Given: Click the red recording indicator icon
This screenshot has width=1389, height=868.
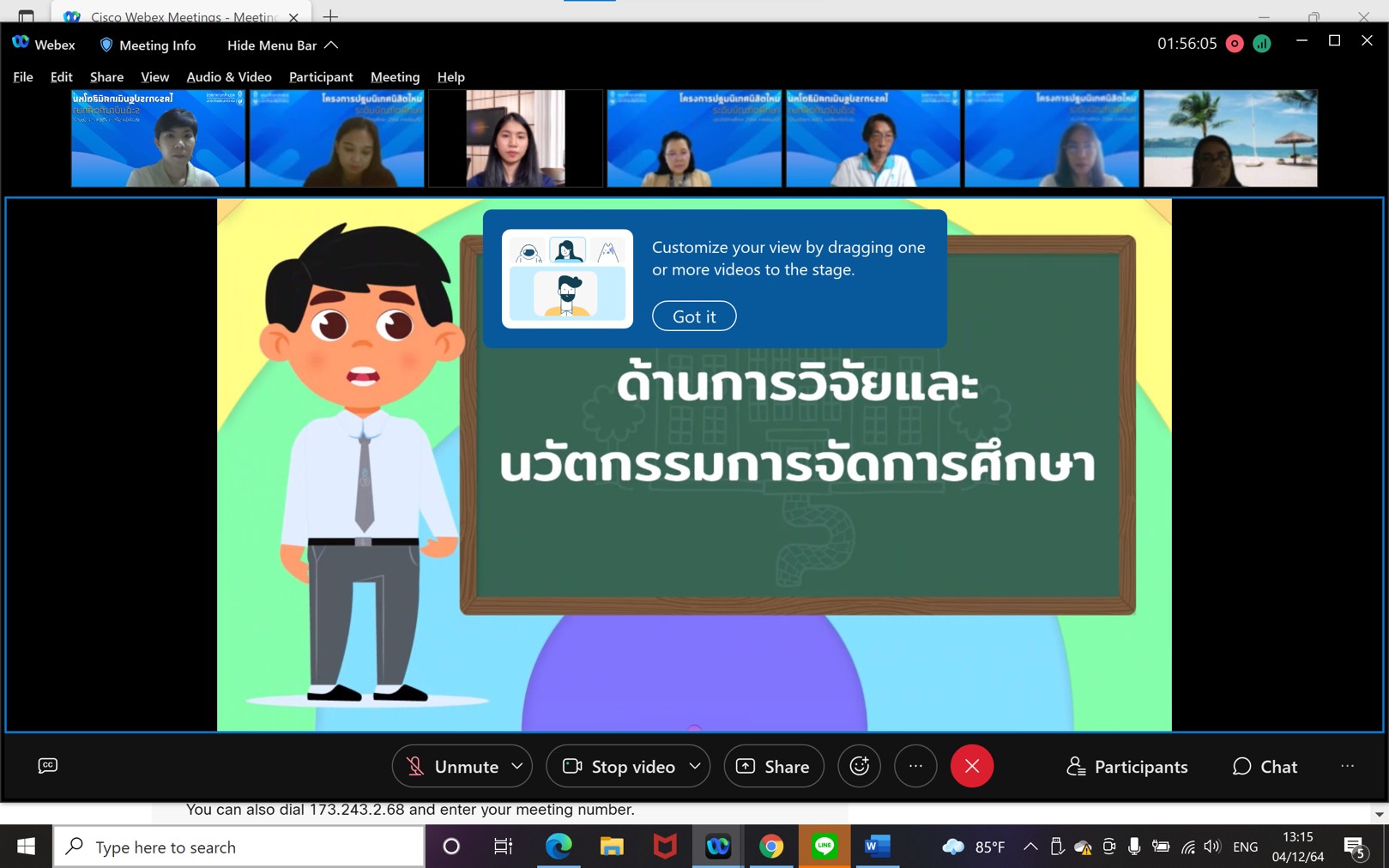Looking at the screenshot, I should [x=1235, y=44].
